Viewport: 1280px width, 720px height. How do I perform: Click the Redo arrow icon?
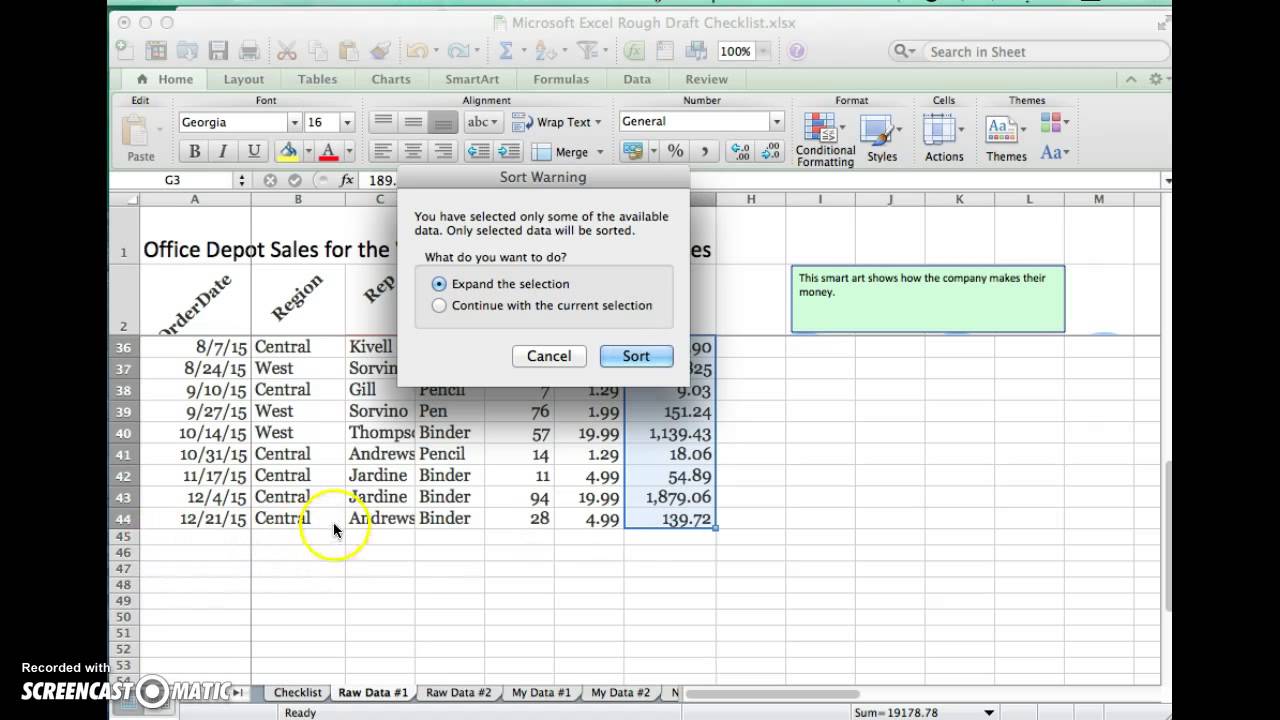pyautogui.click(x=457, y=50)
